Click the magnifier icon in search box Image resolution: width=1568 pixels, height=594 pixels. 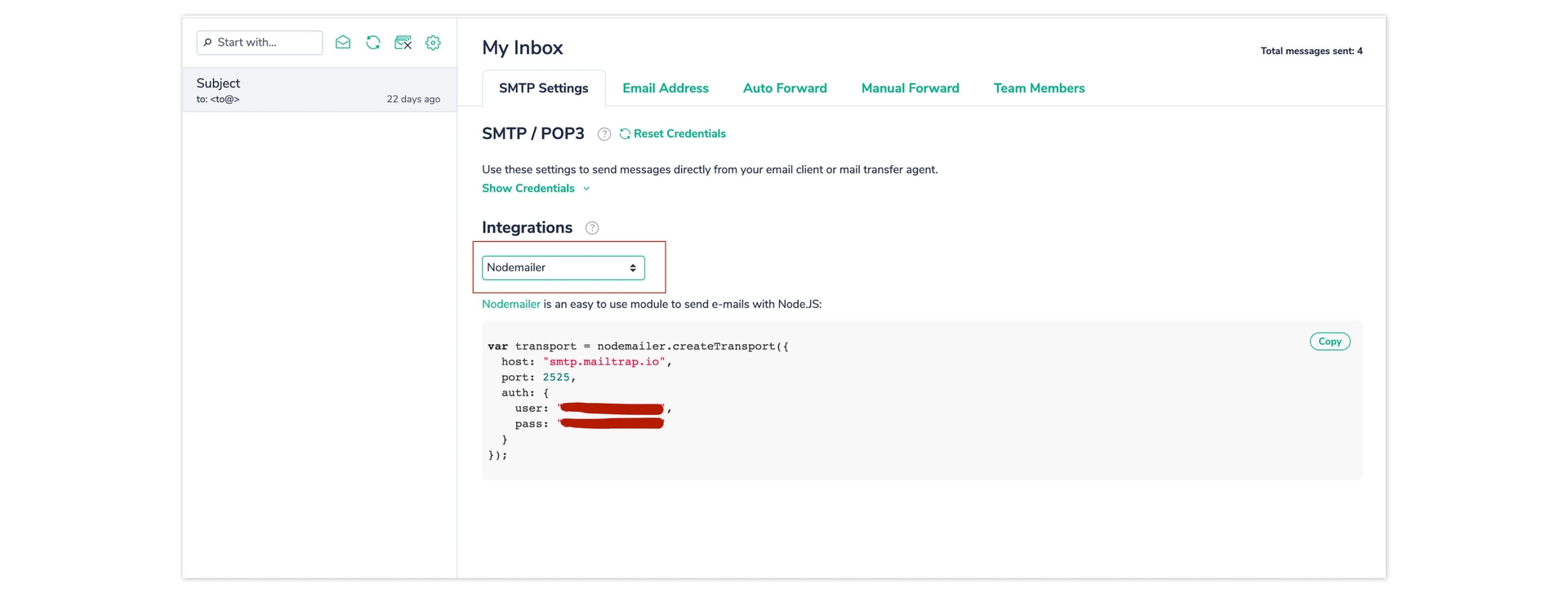(x=207, y=42)
